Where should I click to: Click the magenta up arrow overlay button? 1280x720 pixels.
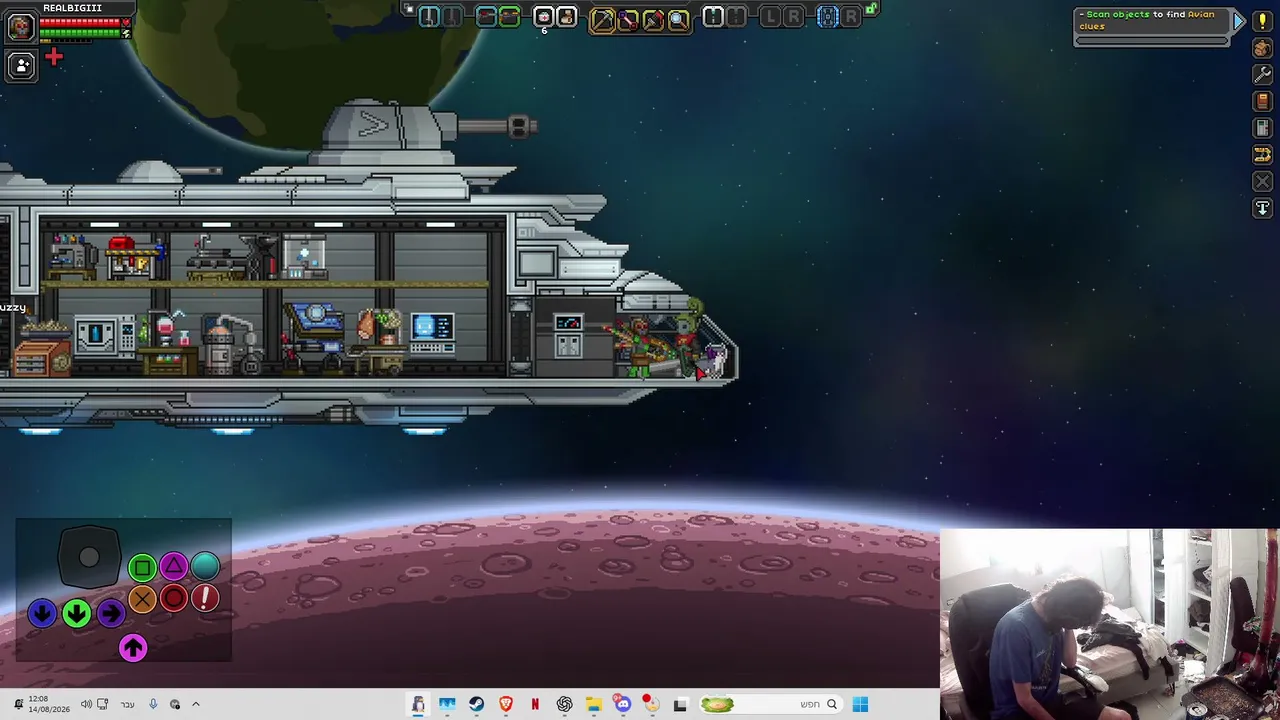coord(133,648)
